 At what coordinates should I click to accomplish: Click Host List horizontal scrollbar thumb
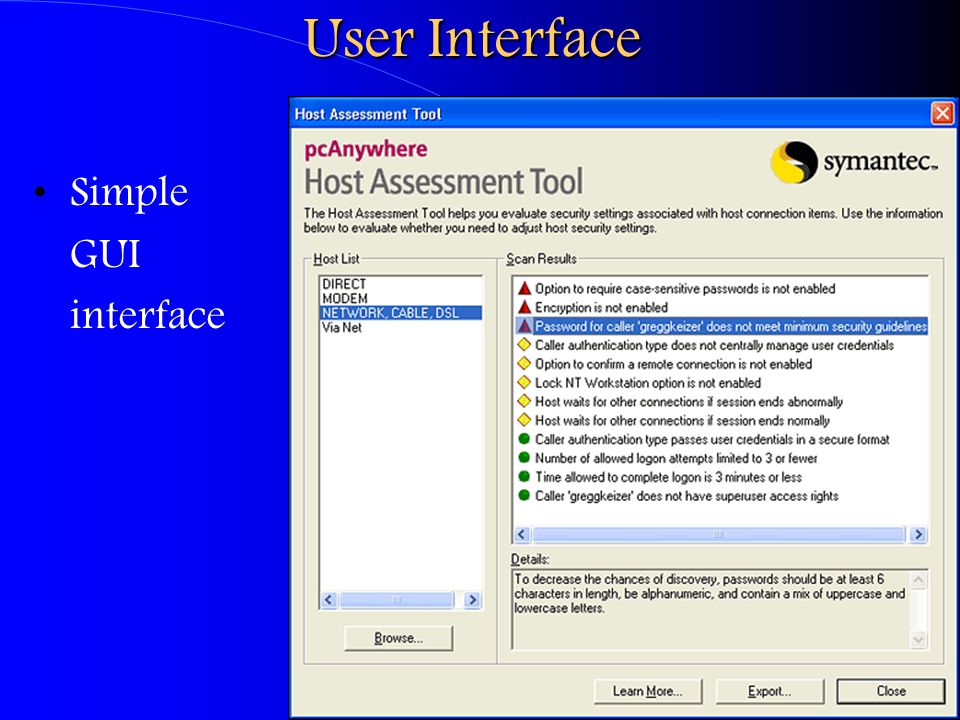[x=397, y=599]
